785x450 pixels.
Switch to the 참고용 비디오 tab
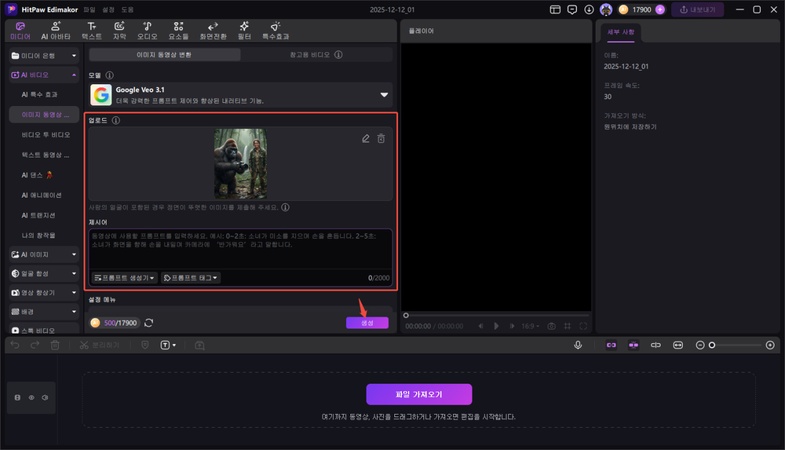315,55
